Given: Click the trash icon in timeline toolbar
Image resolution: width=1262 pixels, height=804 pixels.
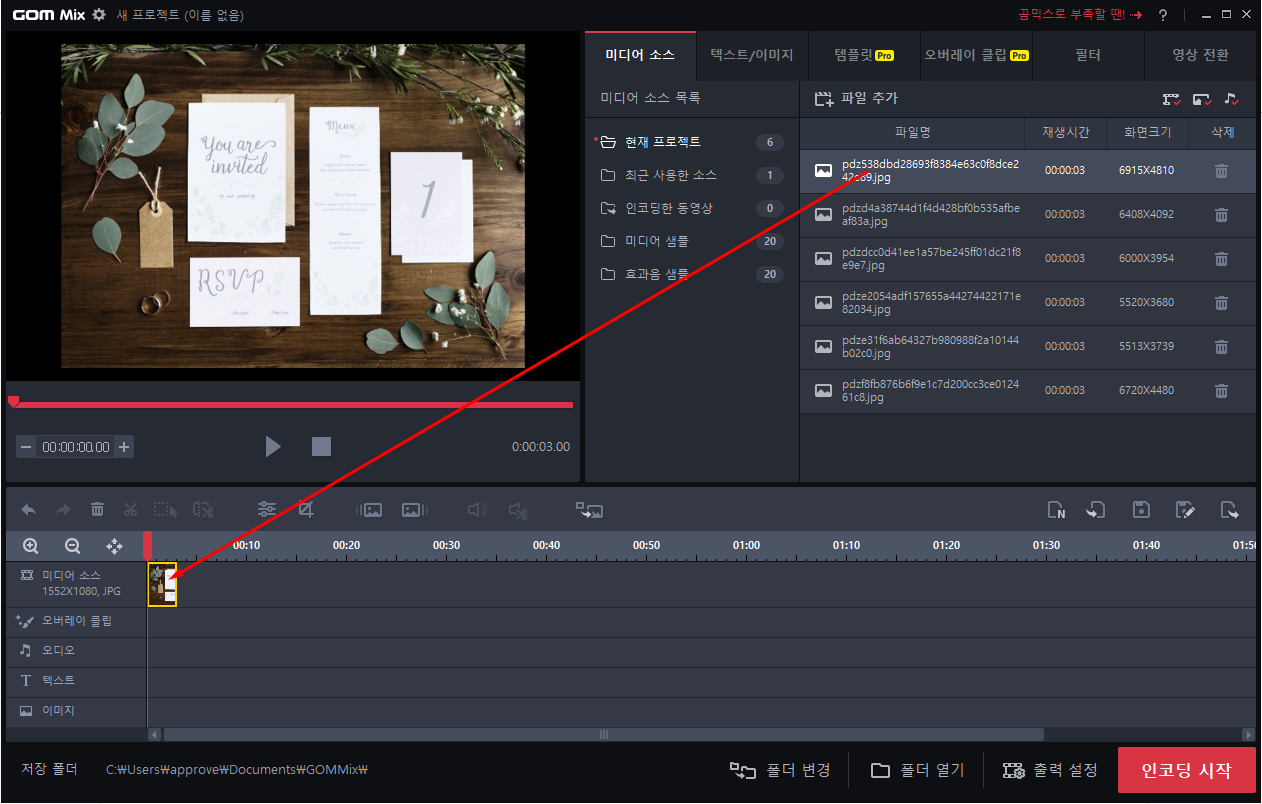Looking at the screenshot, I should coord(97,510).
